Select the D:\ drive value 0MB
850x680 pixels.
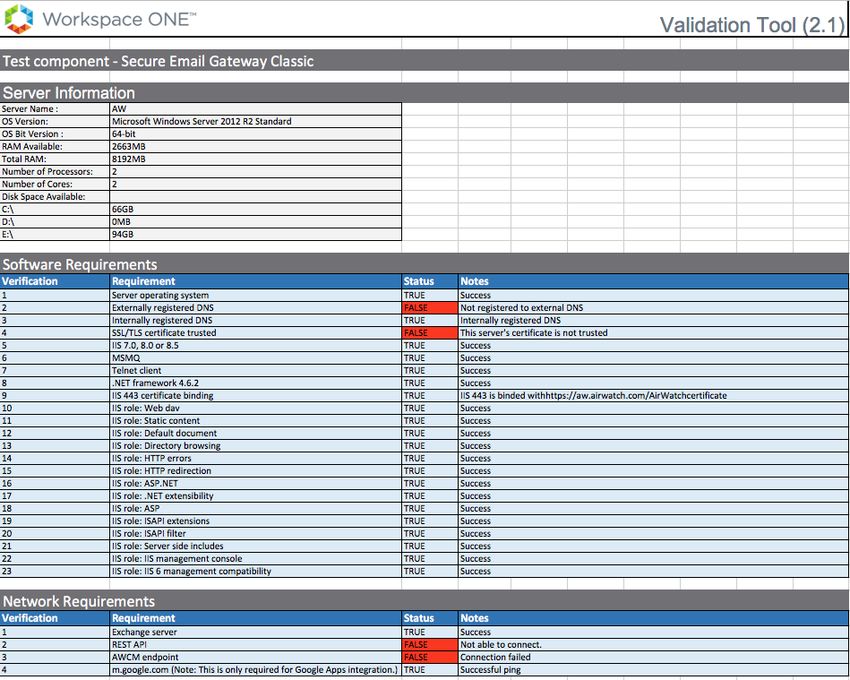click(255, 222)
